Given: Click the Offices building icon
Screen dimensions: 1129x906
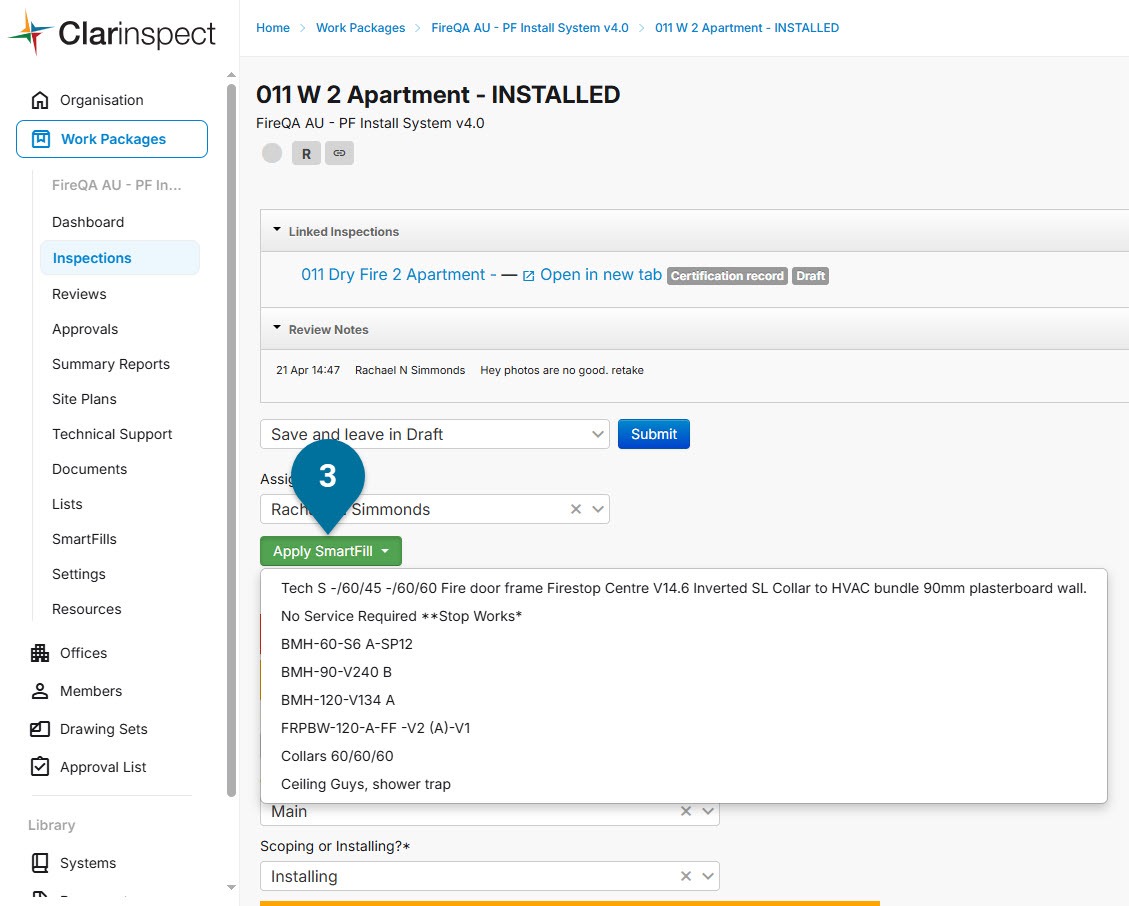Looking at the screenshot, I should coord(40,653).
